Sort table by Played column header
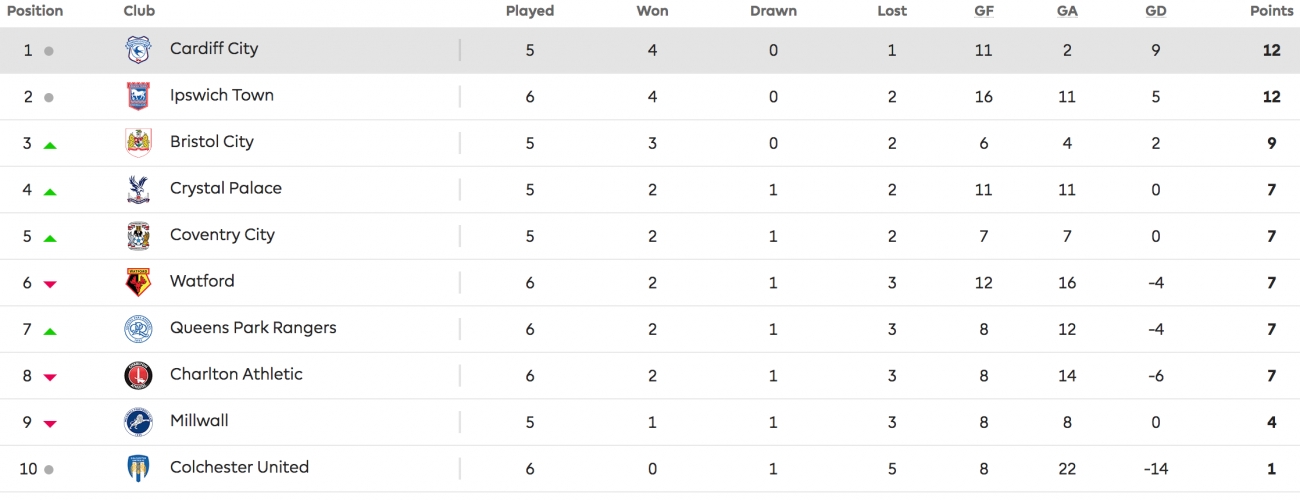The image size is (1300, 500). [530, 11]
